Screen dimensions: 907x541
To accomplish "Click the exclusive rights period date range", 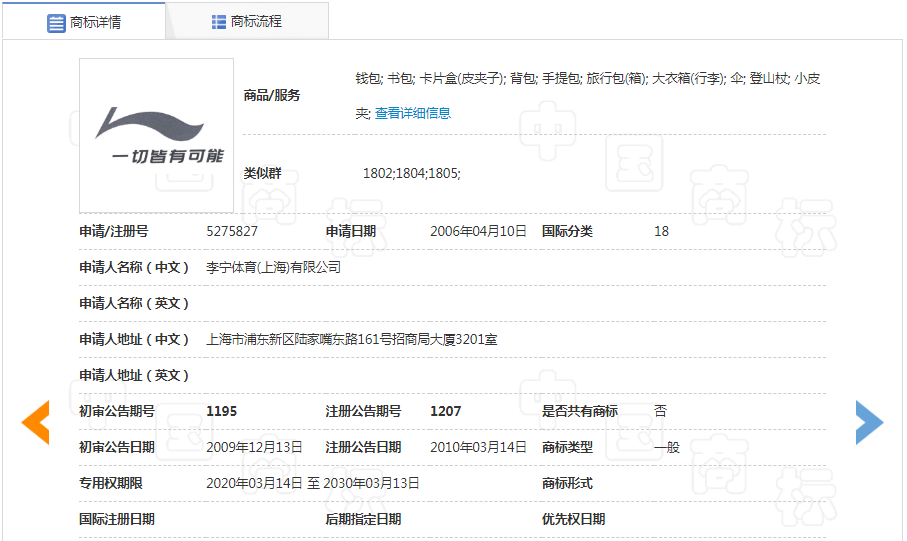I will pos(312,483).
